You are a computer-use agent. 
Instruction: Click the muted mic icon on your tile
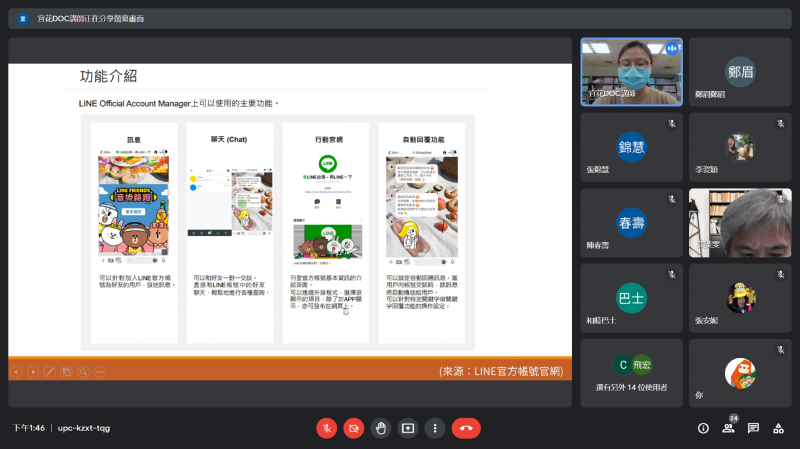point(781,350)
